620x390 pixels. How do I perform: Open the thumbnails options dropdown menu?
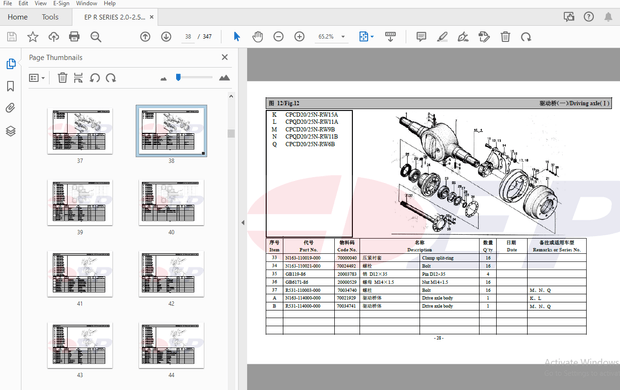(x=37, y=78)
